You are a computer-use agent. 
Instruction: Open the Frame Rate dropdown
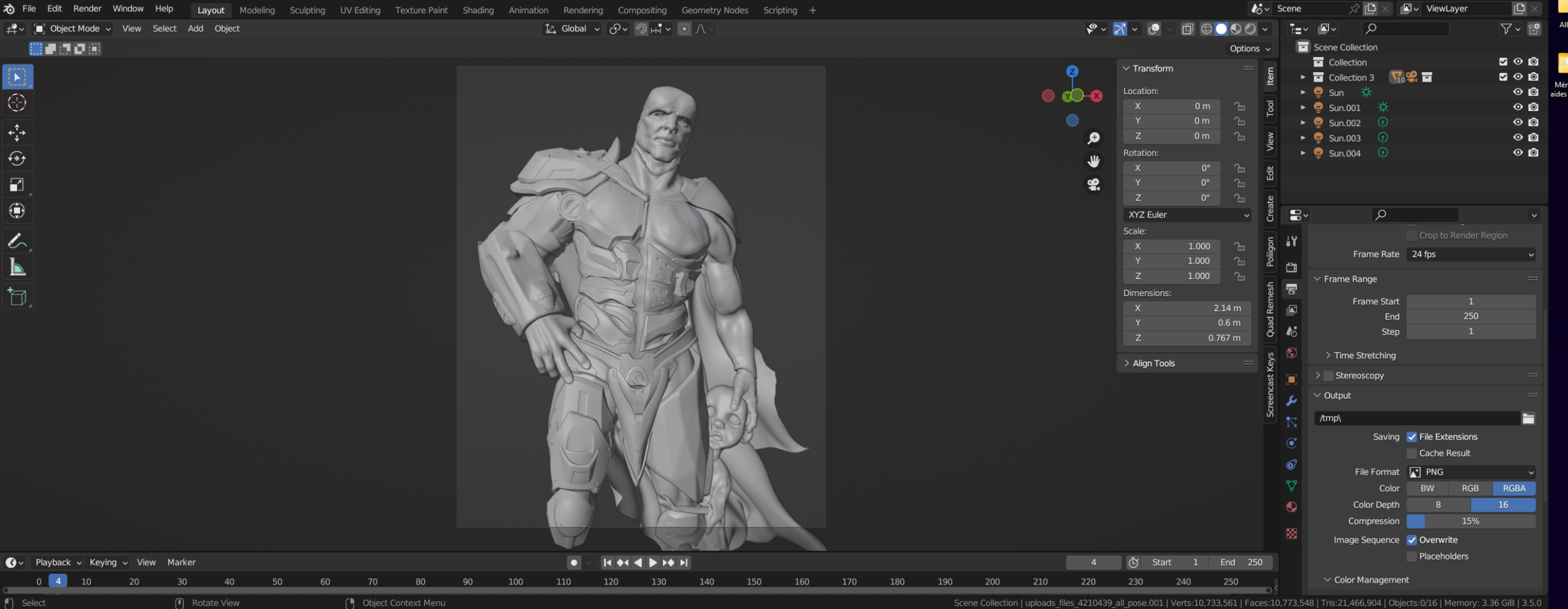tap(1471, 255)
